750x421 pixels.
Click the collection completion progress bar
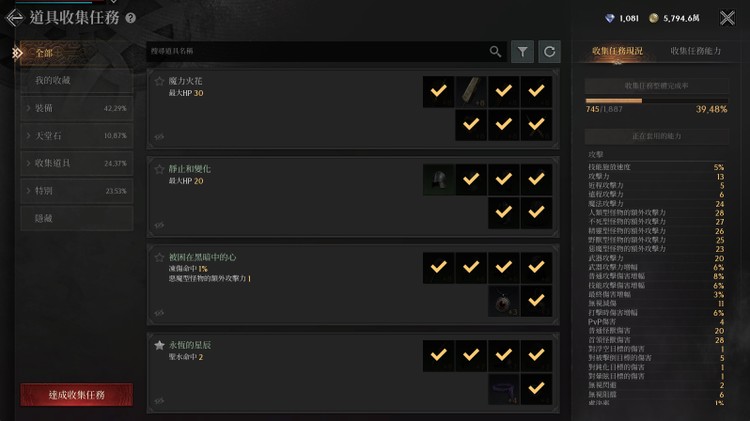[656, 100]
